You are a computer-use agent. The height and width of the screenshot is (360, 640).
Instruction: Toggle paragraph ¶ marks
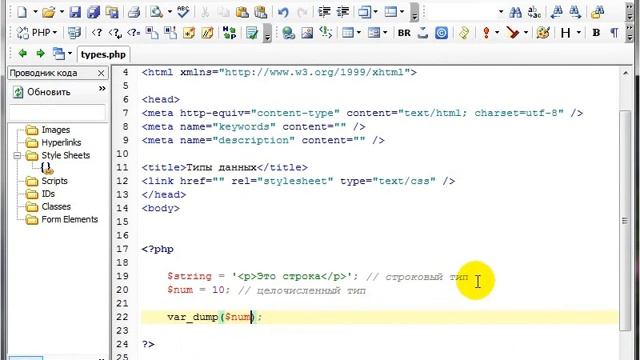[614, 33]
